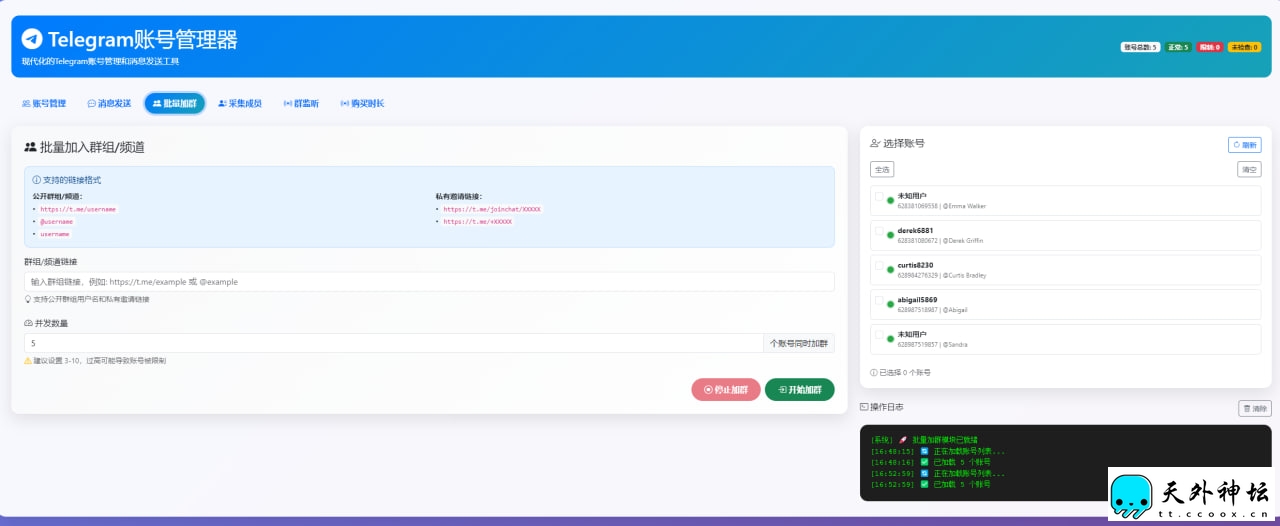The width and height of the screenshot is (1280, 526).
Task: Focus the 群组/频道链接 input field
Action: [x=429, y=282]
